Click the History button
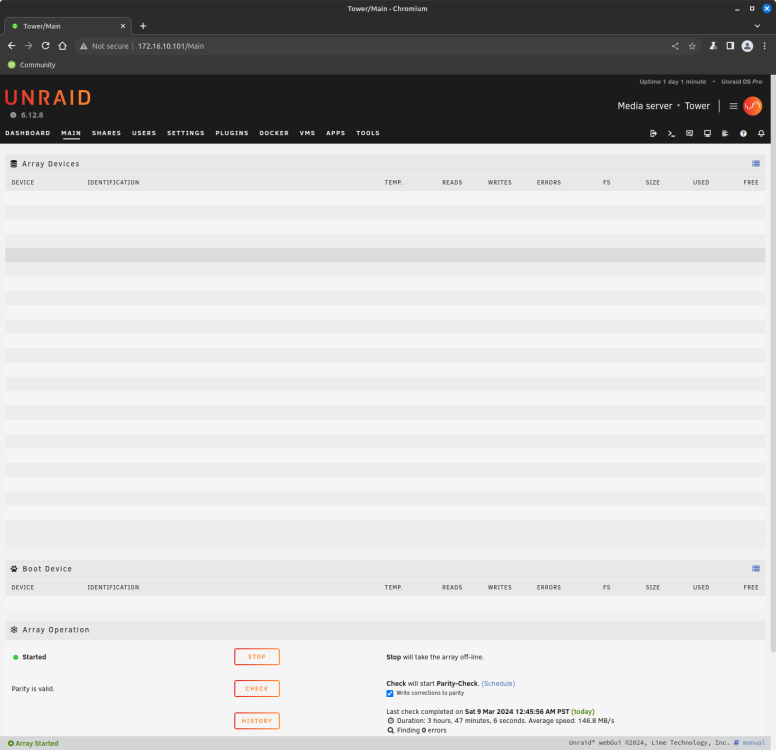The width and height of the screenshot is (776, 750). 257,721
